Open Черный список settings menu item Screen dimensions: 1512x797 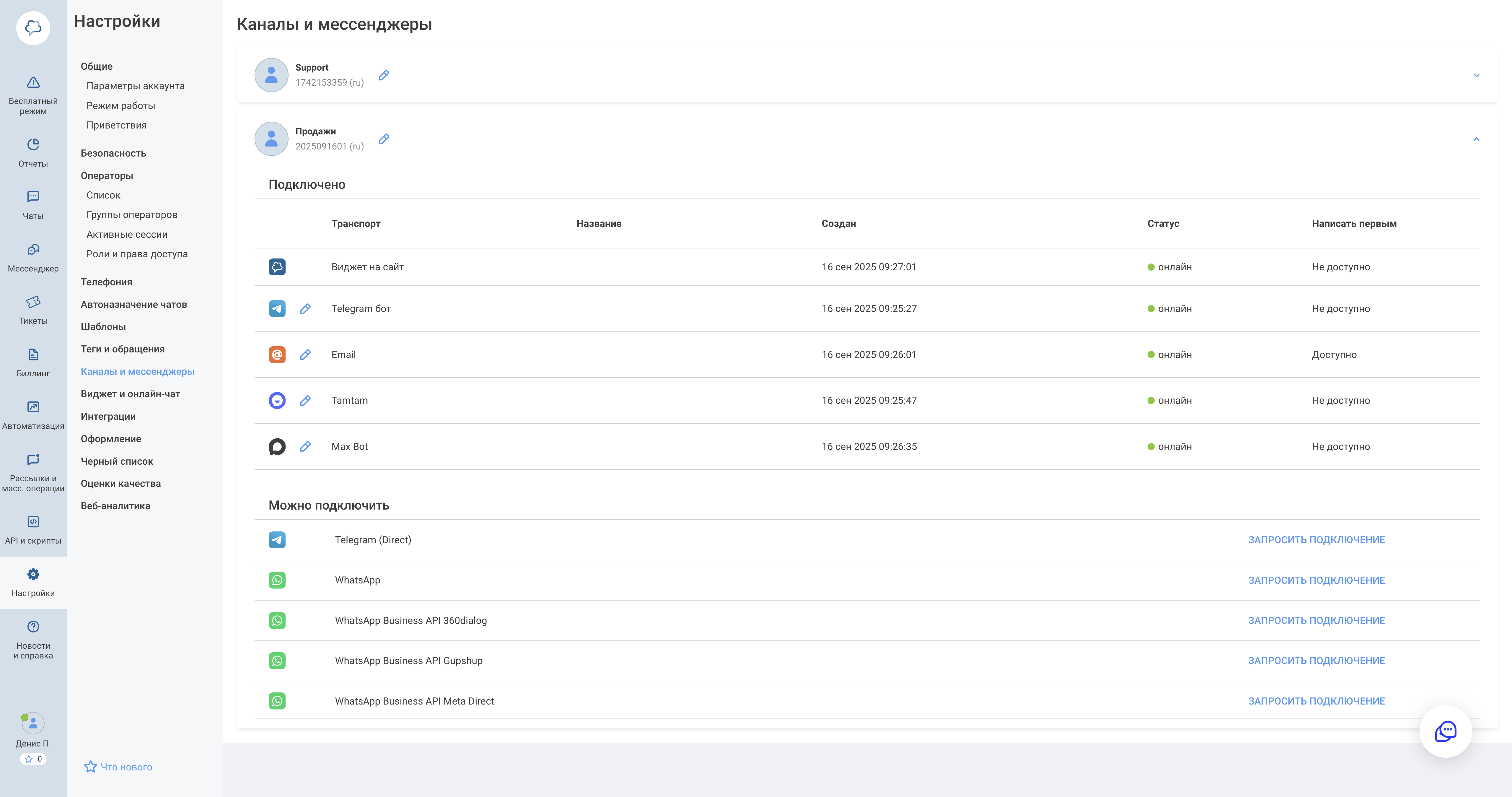pos(117,462)
